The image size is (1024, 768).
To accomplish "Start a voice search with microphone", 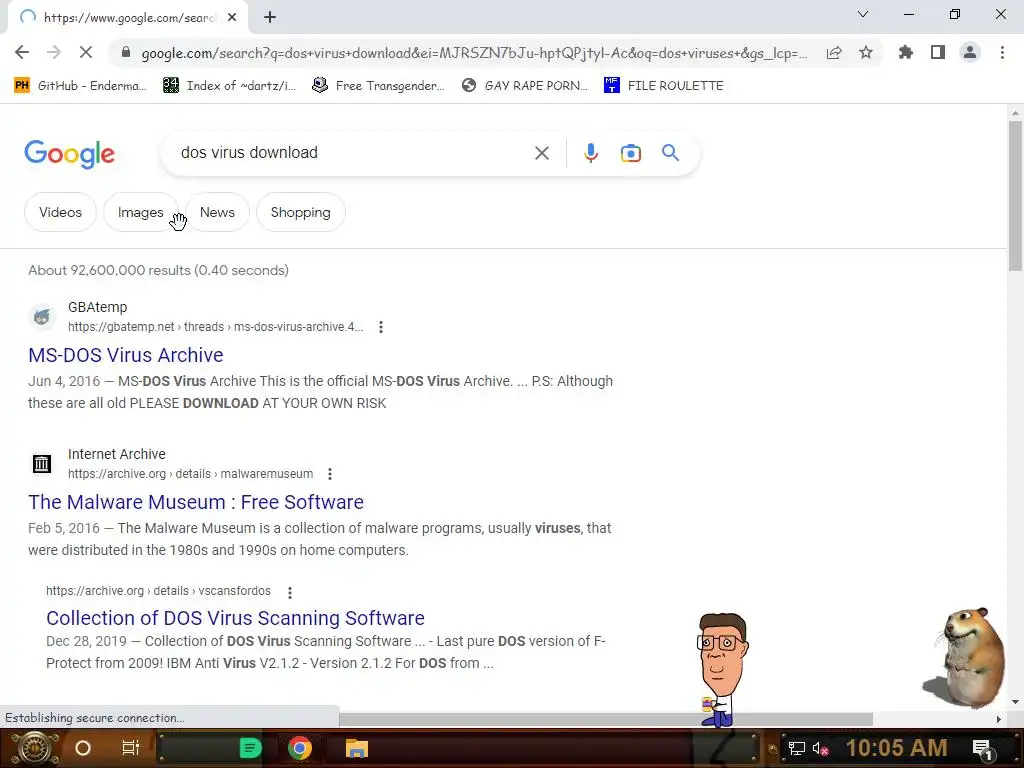I will (591, 153).
